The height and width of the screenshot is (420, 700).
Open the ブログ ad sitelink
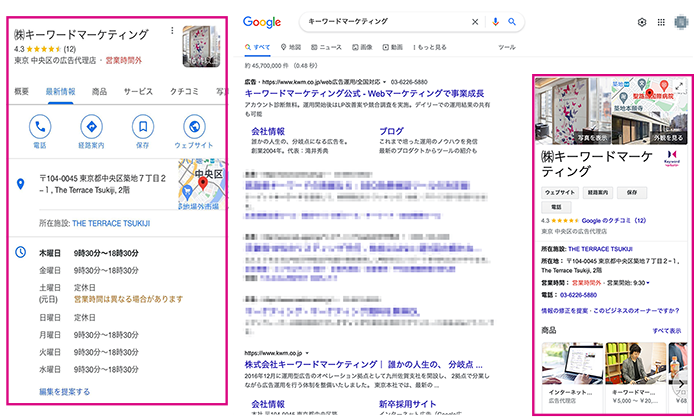coord(392,131)
